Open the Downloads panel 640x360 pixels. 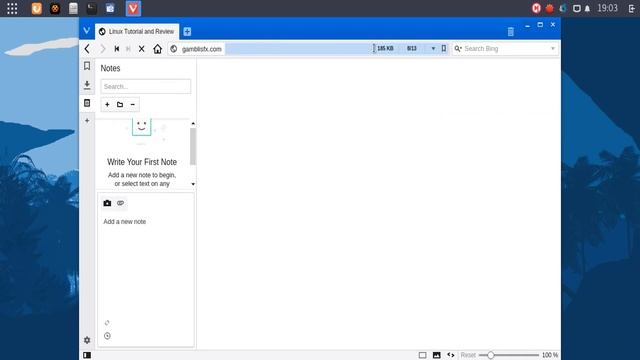tap(87, 85)
